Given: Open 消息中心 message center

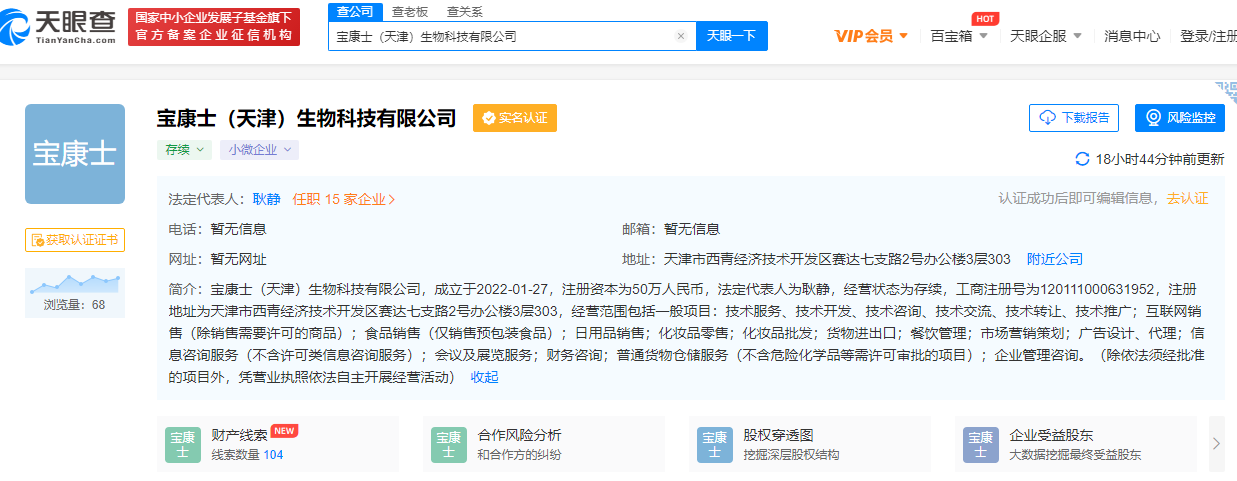Looking at the screenshot, I should [x=1132, y=36].
